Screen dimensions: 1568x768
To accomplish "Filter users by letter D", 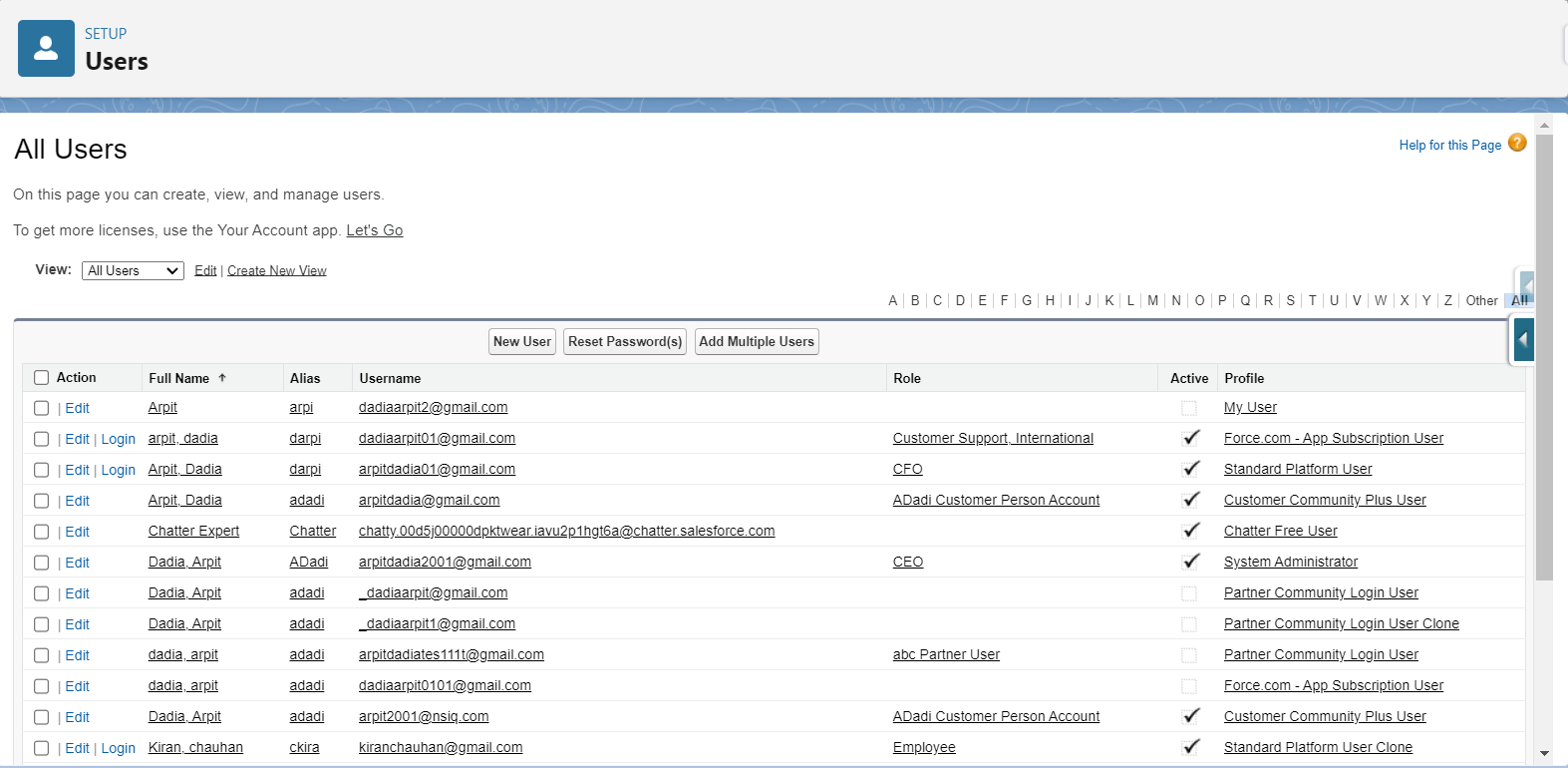I will coord(960,300).
